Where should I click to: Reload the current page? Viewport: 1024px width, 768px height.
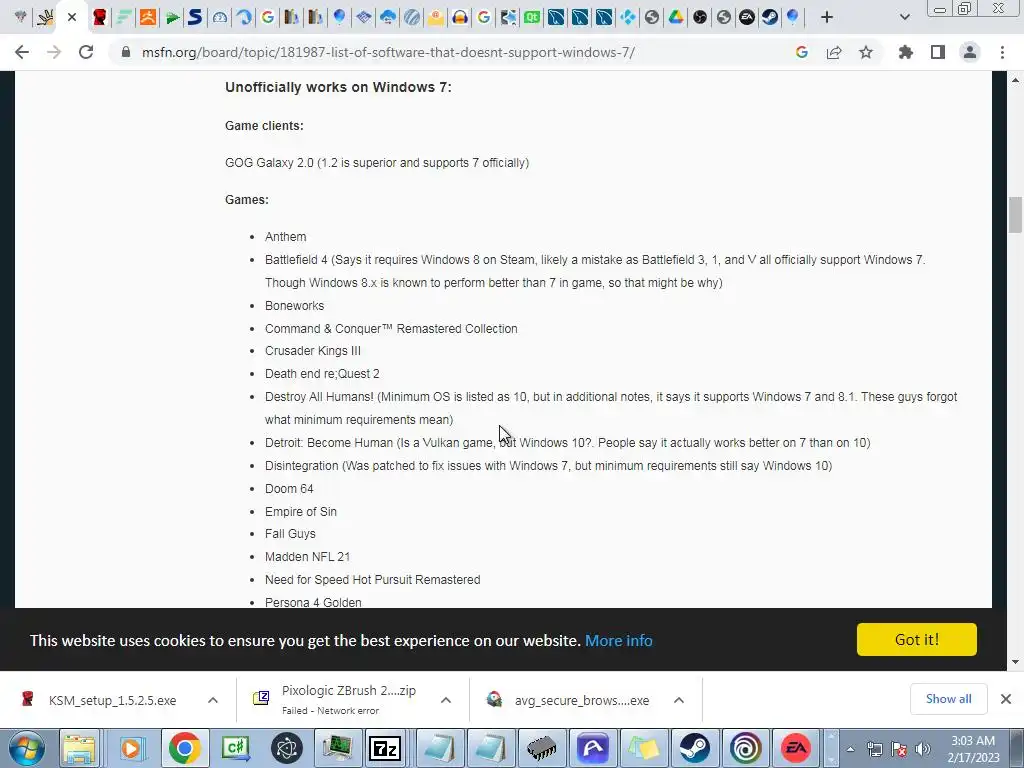point(86,52)
